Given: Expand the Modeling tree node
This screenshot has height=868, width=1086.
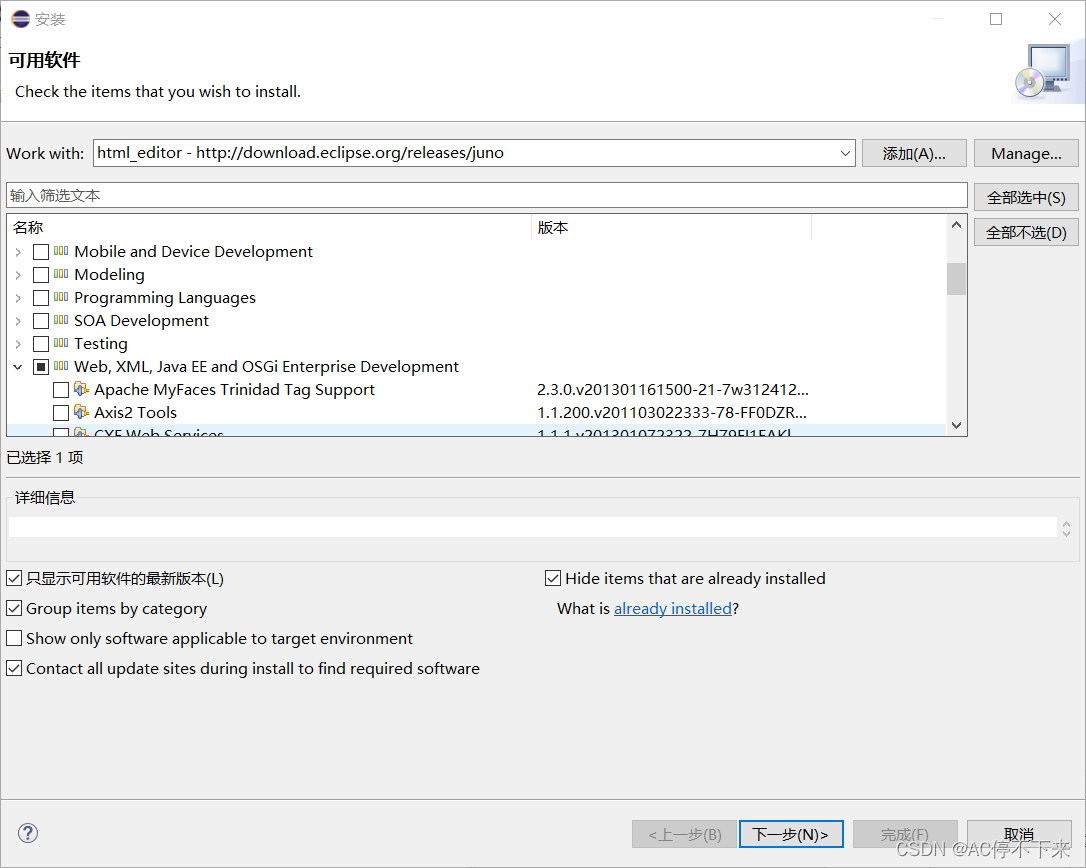Looking at the screenshot, I should point(18,275).
